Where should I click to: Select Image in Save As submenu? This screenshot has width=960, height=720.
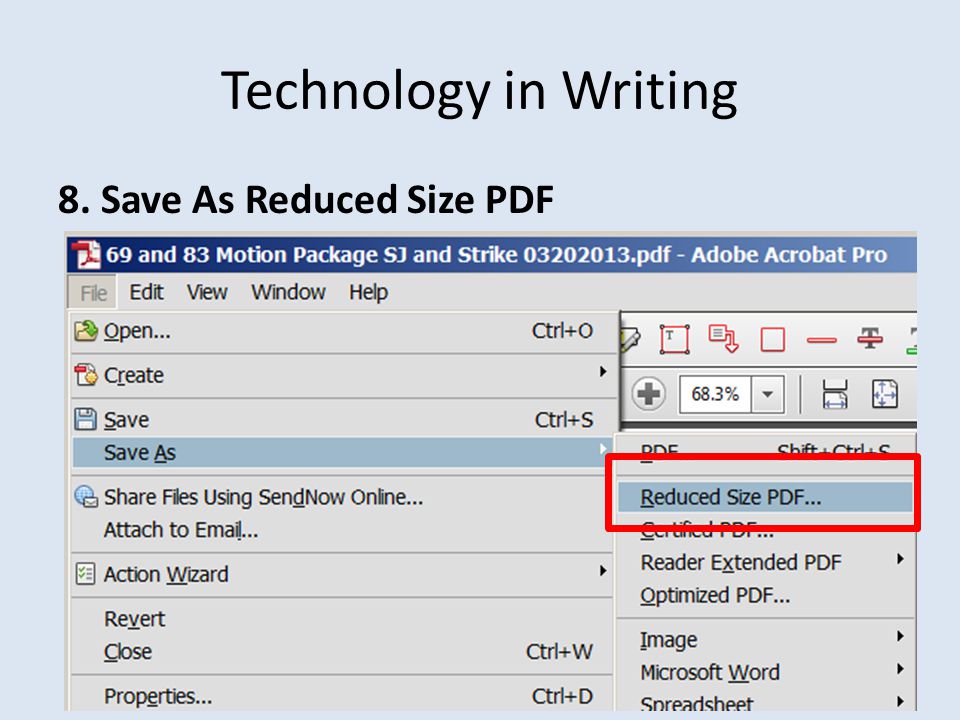765,640
